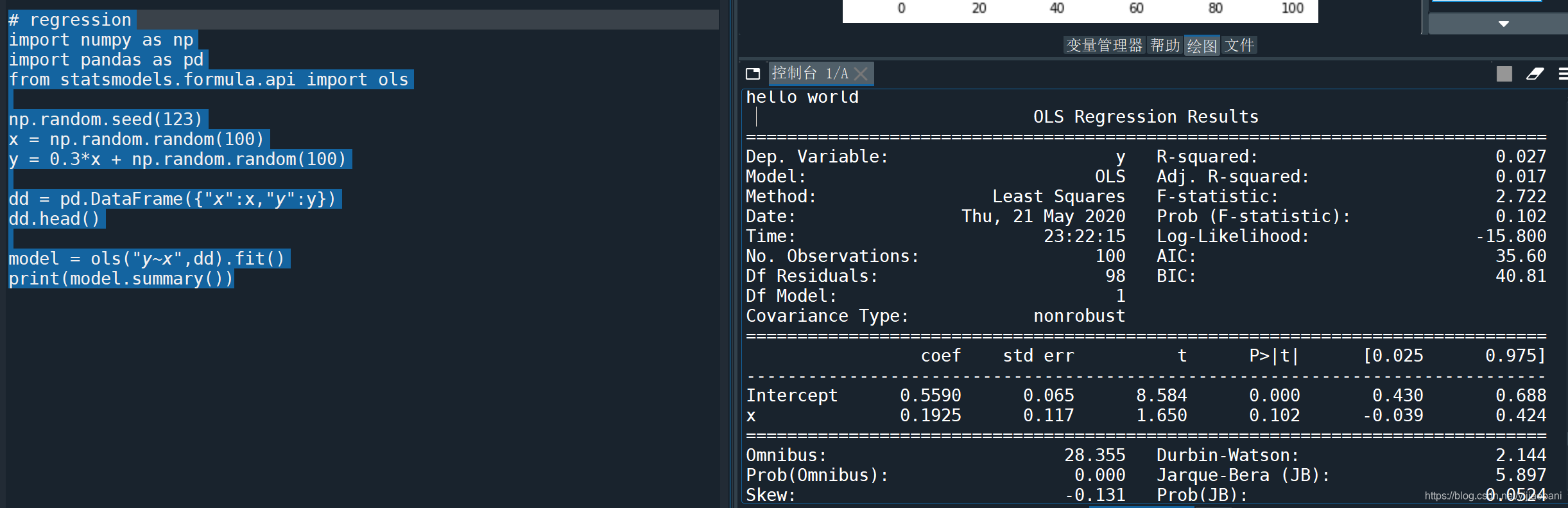Click the 'dd = pd.DataFrame' code line

(x=173, y=199)
